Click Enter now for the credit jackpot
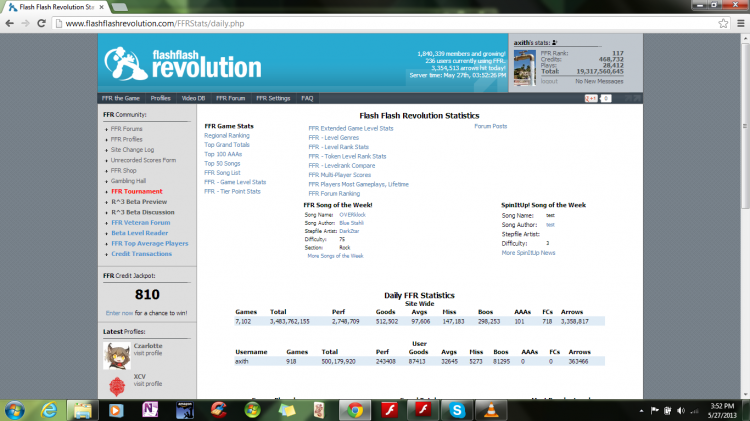Image resolution: width=750 pixels, height=421 pixels. [x=118, y=313]
